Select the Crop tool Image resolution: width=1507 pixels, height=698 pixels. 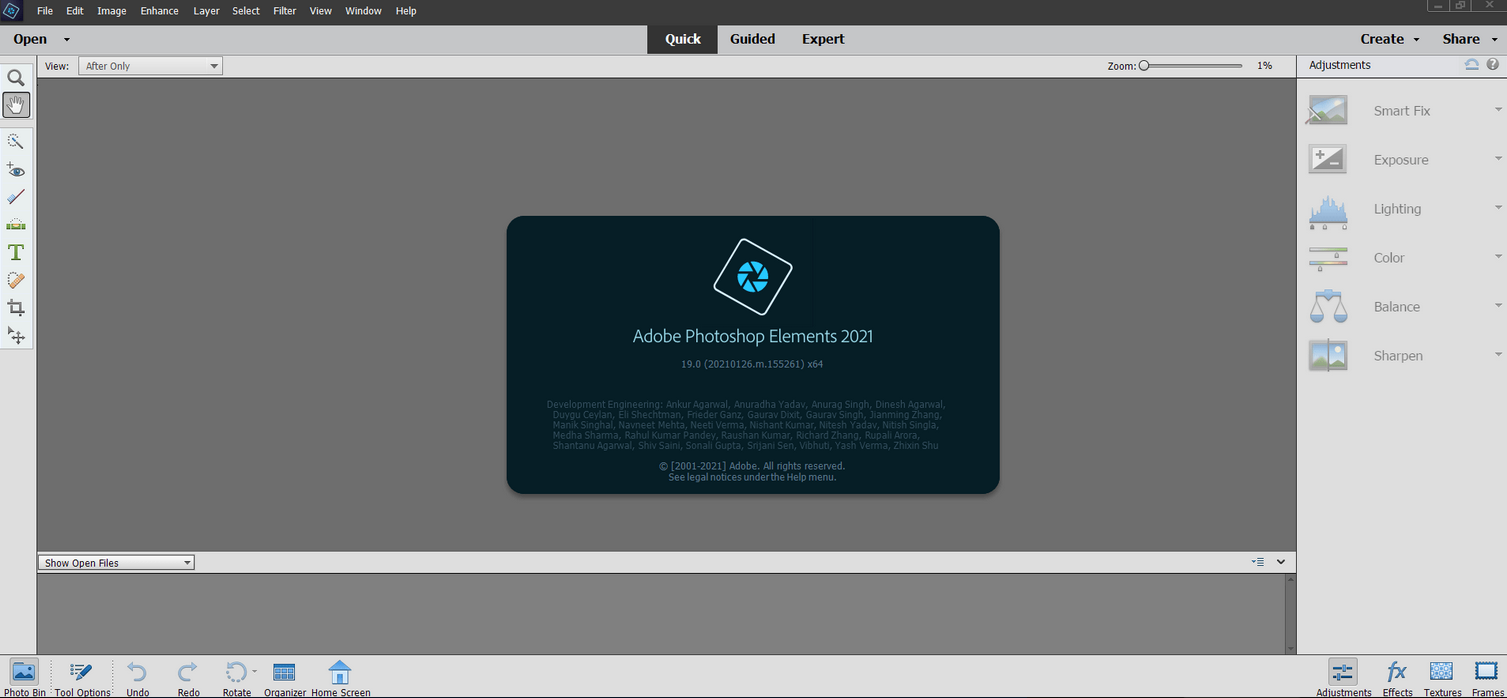pyautogui.click(x=16, y=308)
